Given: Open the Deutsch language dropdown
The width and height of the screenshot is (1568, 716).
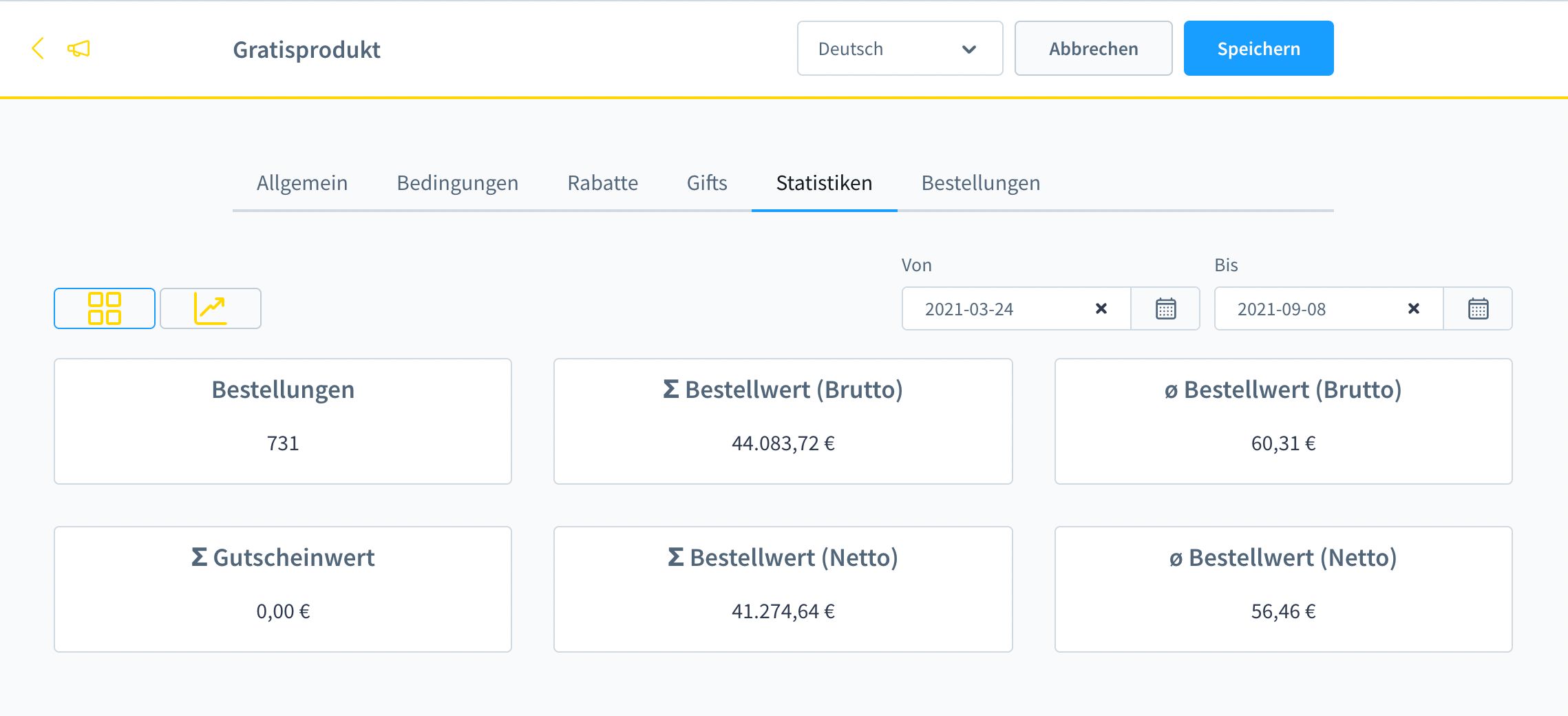Looking at the screenshot, I should pyautogui.click(x=900, y=48).
